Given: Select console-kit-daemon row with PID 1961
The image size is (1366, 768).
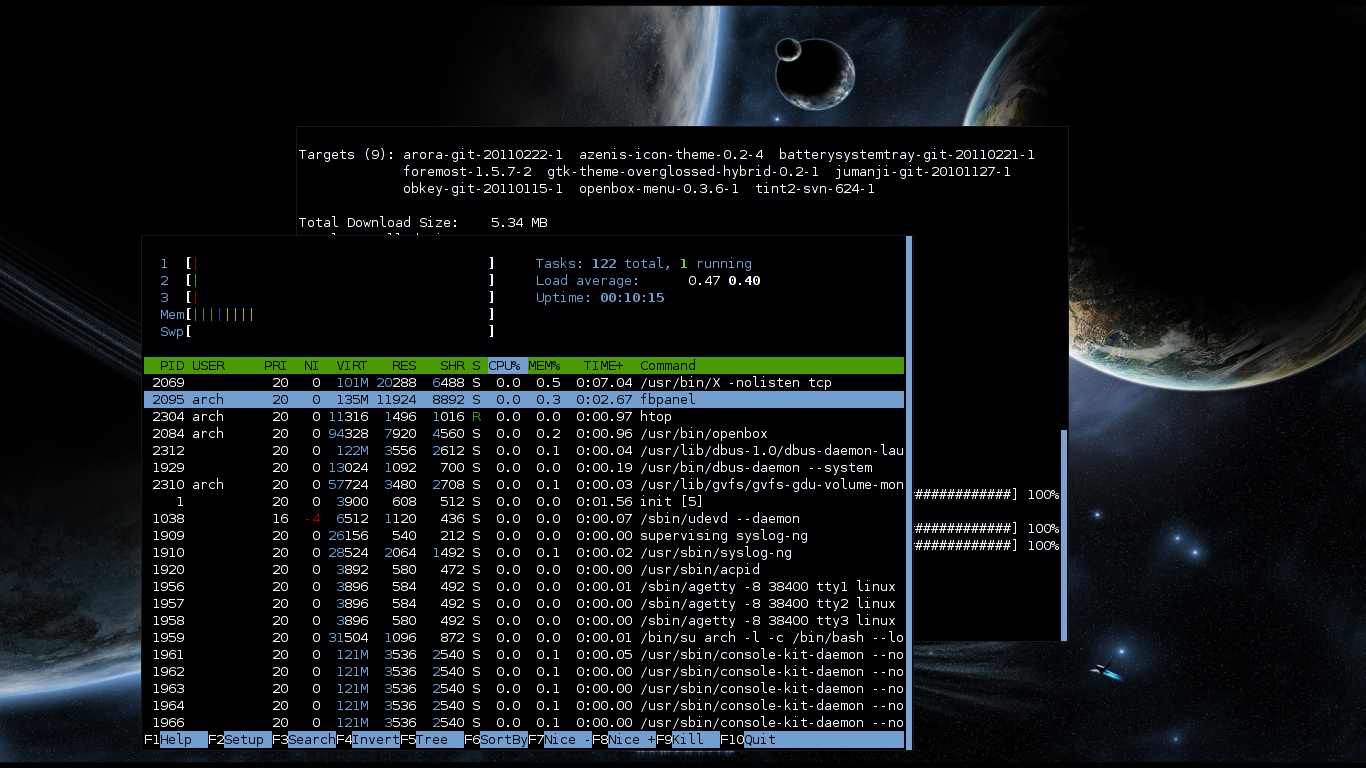Looking at the screenshot, I should (524, 655).
